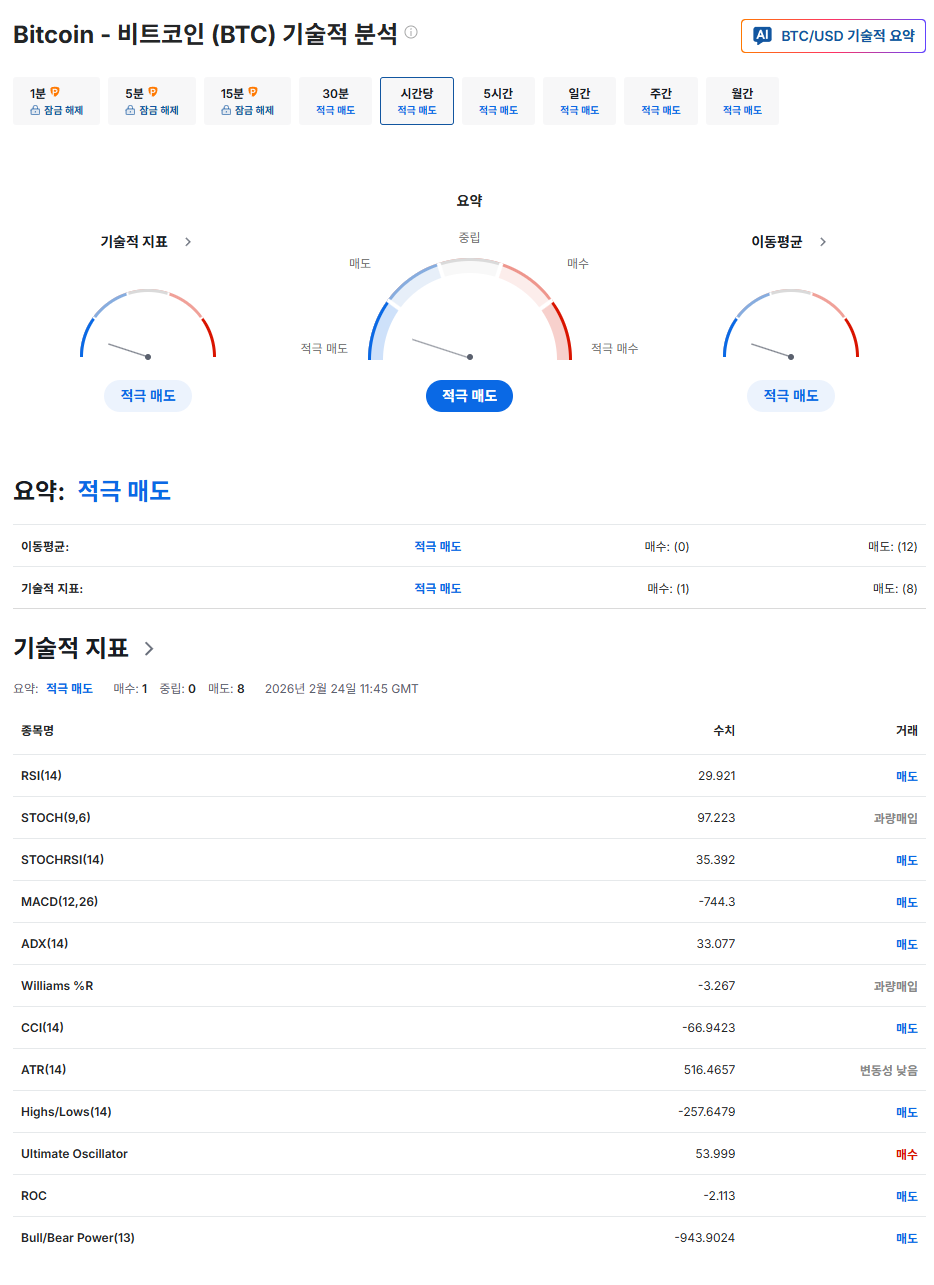Click the STOCHRSI(14) row name
Image resolution: width=934 pixels, height=1285 pixels.
63,860
